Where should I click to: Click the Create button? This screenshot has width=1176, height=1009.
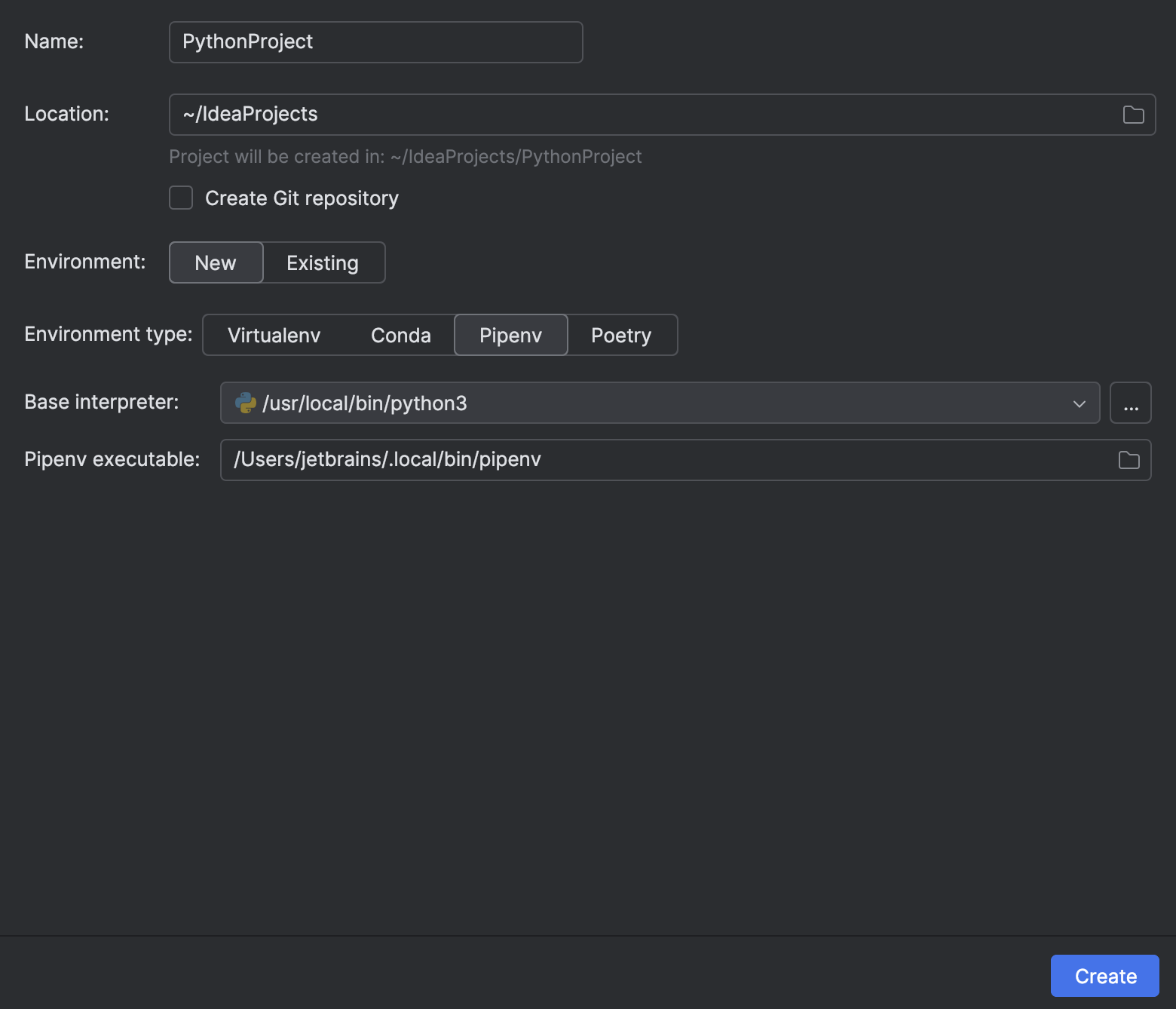(1104, 975)
